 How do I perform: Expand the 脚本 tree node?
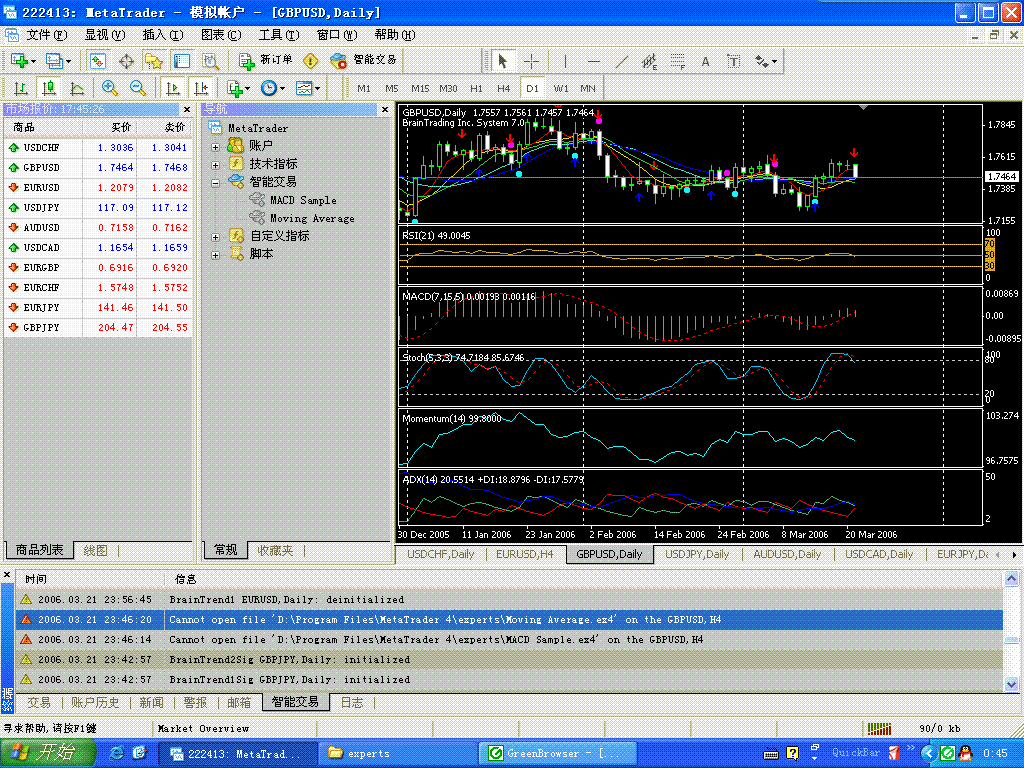point(216,255)
